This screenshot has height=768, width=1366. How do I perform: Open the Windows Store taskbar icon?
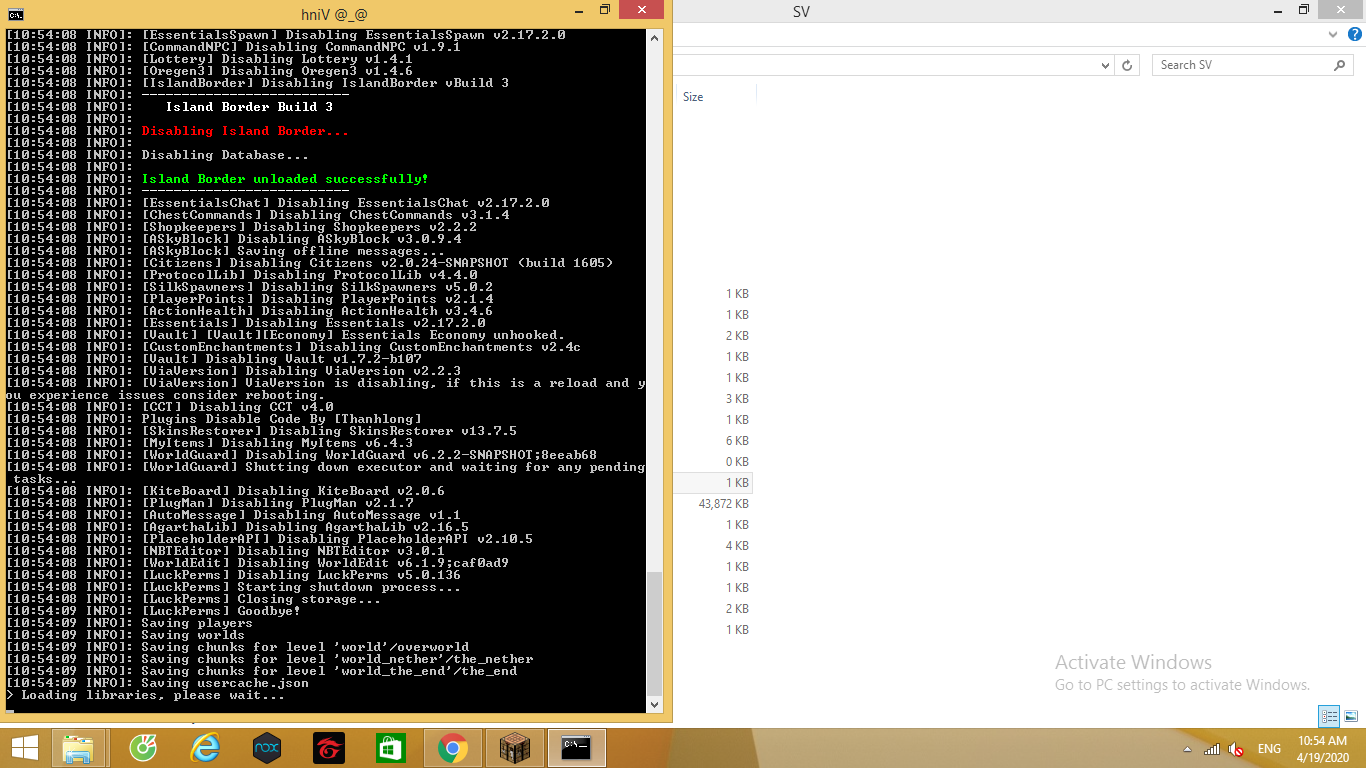click(x=391, y=748)
